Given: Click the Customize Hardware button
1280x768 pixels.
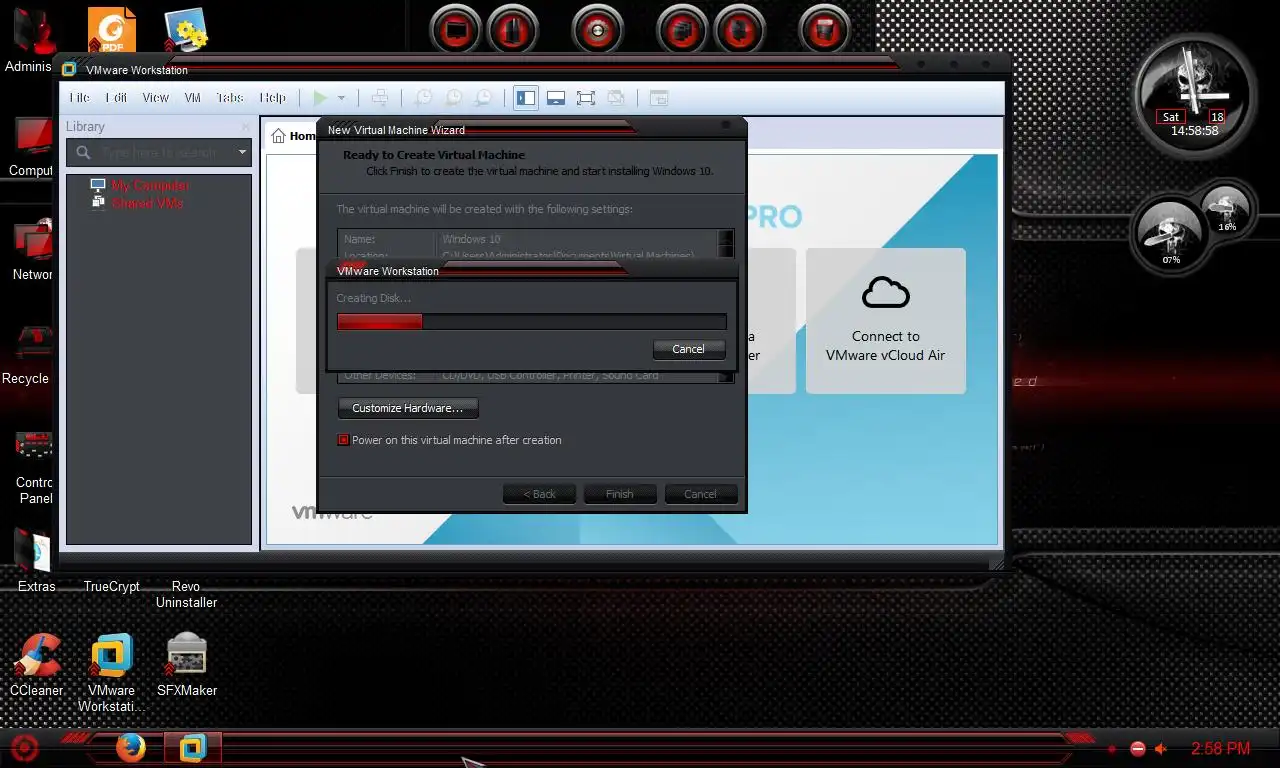Looking at the screenshot, I should click(408, 408).
